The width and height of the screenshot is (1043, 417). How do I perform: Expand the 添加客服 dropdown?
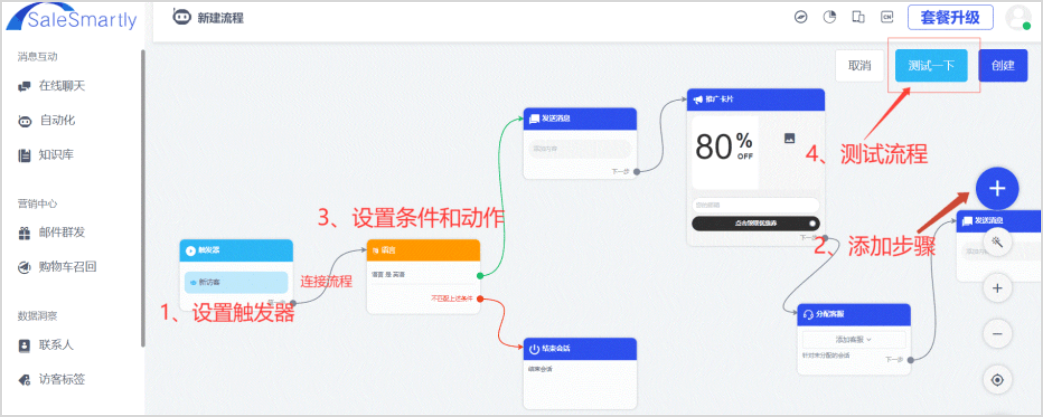point(853,340)
